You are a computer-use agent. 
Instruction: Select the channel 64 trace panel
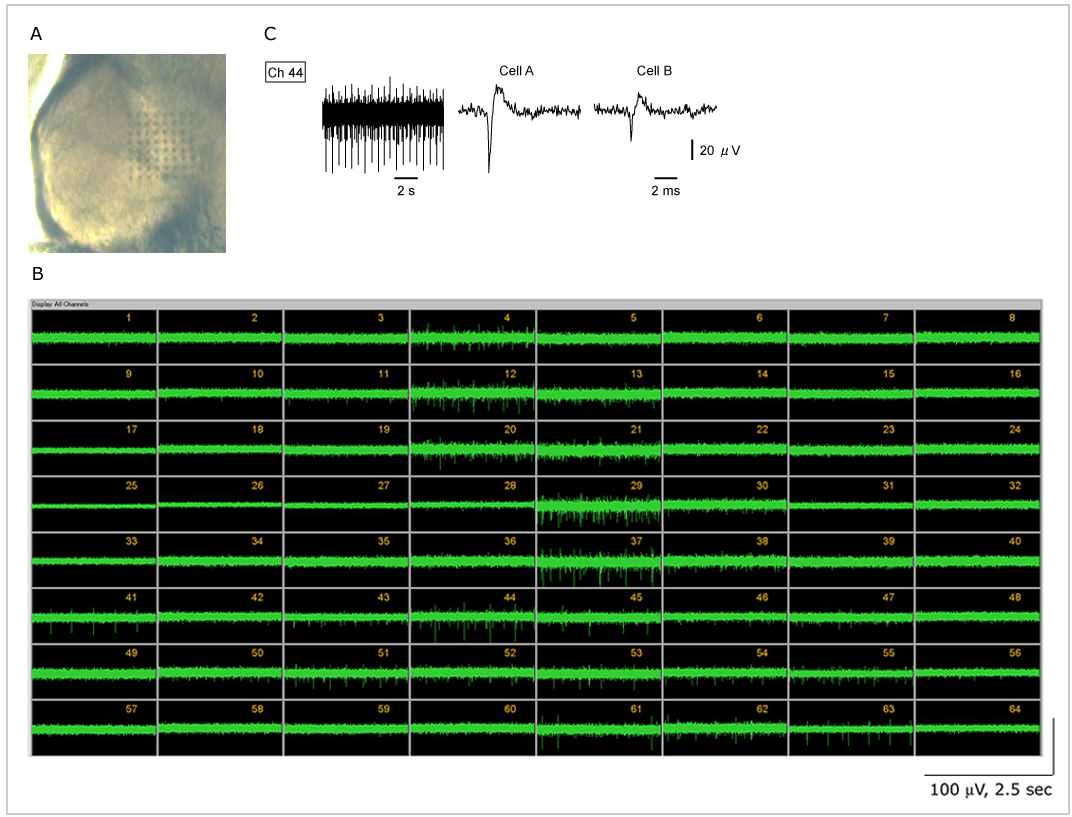coord(978,728)
